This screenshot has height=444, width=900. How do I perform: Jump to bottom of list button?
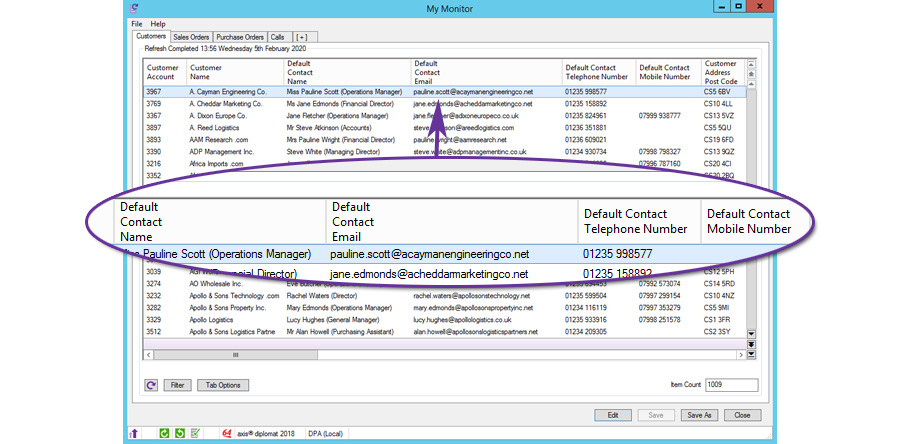751,355
